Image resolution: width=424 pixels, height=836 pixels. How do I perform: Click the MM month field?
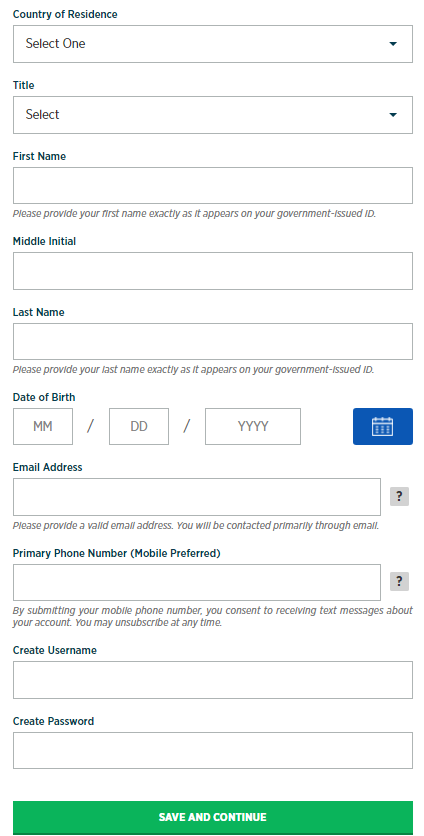coord(43,427)
